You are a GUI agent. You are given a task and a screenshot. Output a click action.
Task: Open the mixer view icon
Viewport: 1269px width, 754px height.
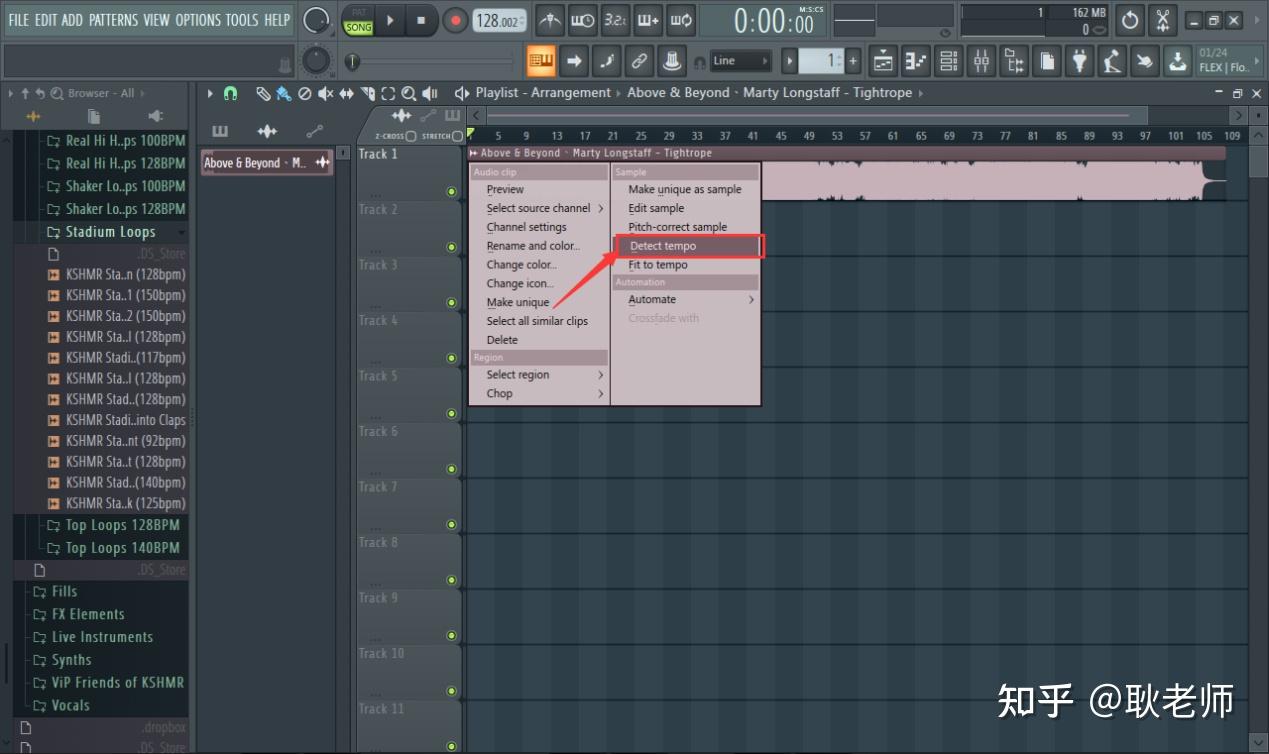981,61
